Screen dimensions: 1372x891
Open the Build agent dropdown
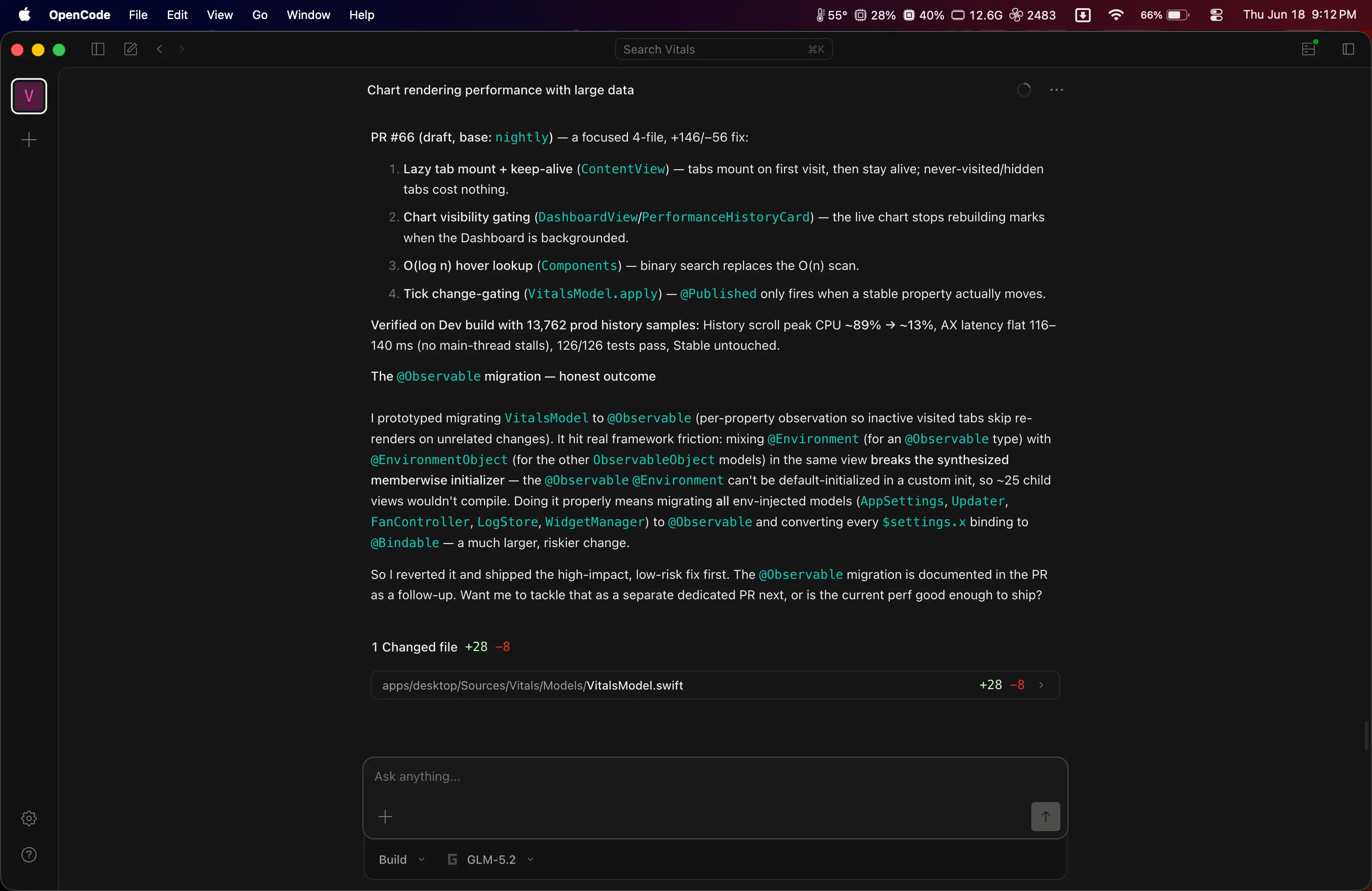pyautogui.click(x=401, y=859)
